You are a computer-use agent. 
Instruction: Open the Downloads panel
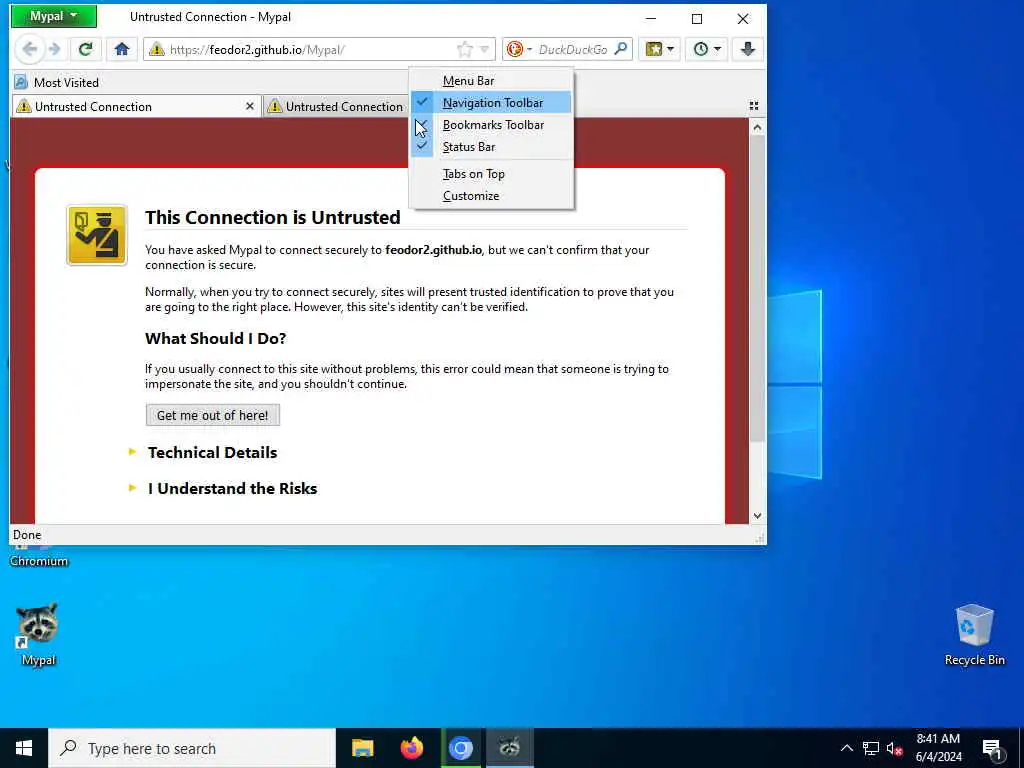[748, 49]
